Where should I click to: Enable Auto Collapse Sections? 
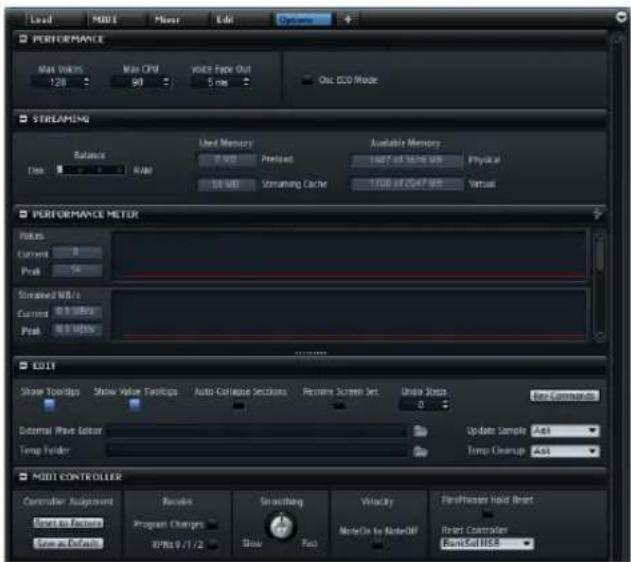point(239,406)
